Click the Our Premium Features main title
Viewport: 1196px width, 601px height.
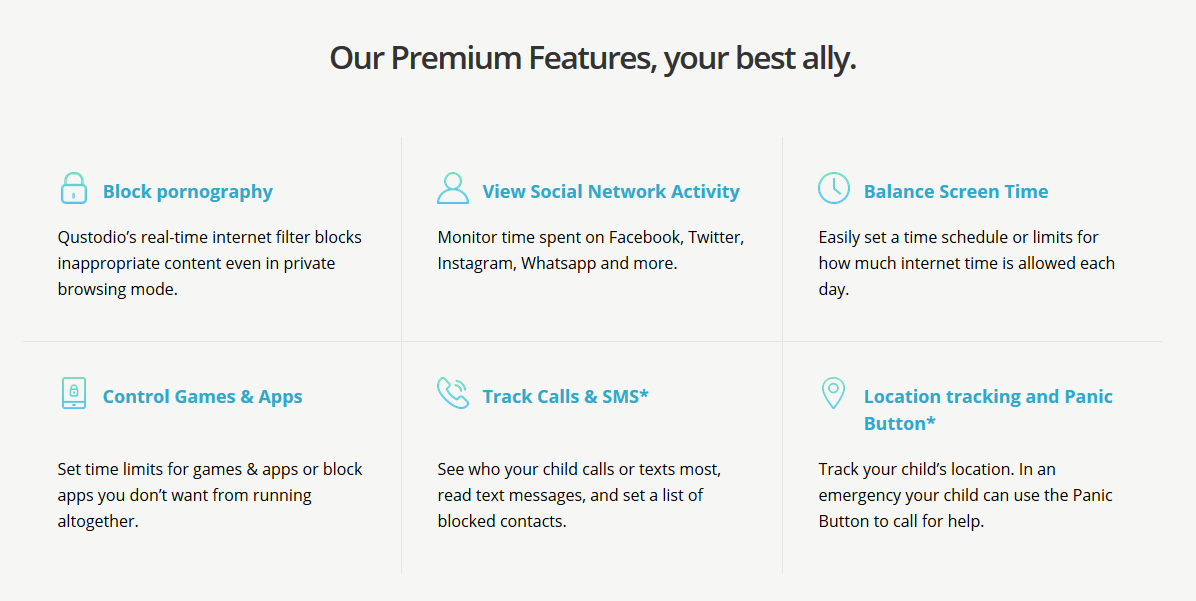tap(593, 58)
